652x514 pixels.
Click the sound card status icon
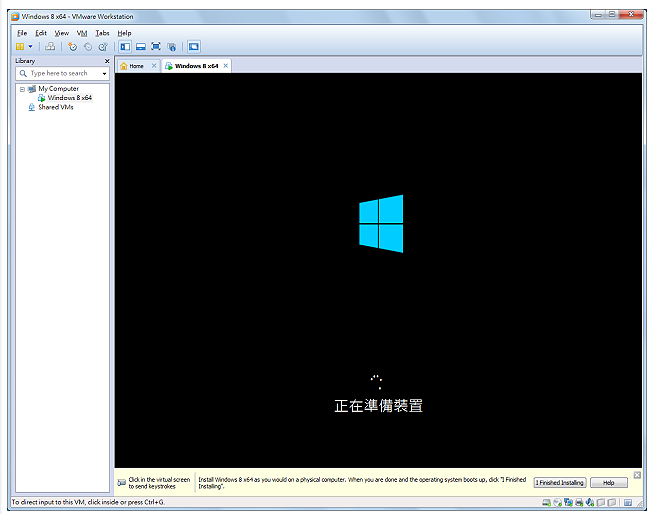click(590, 502)
